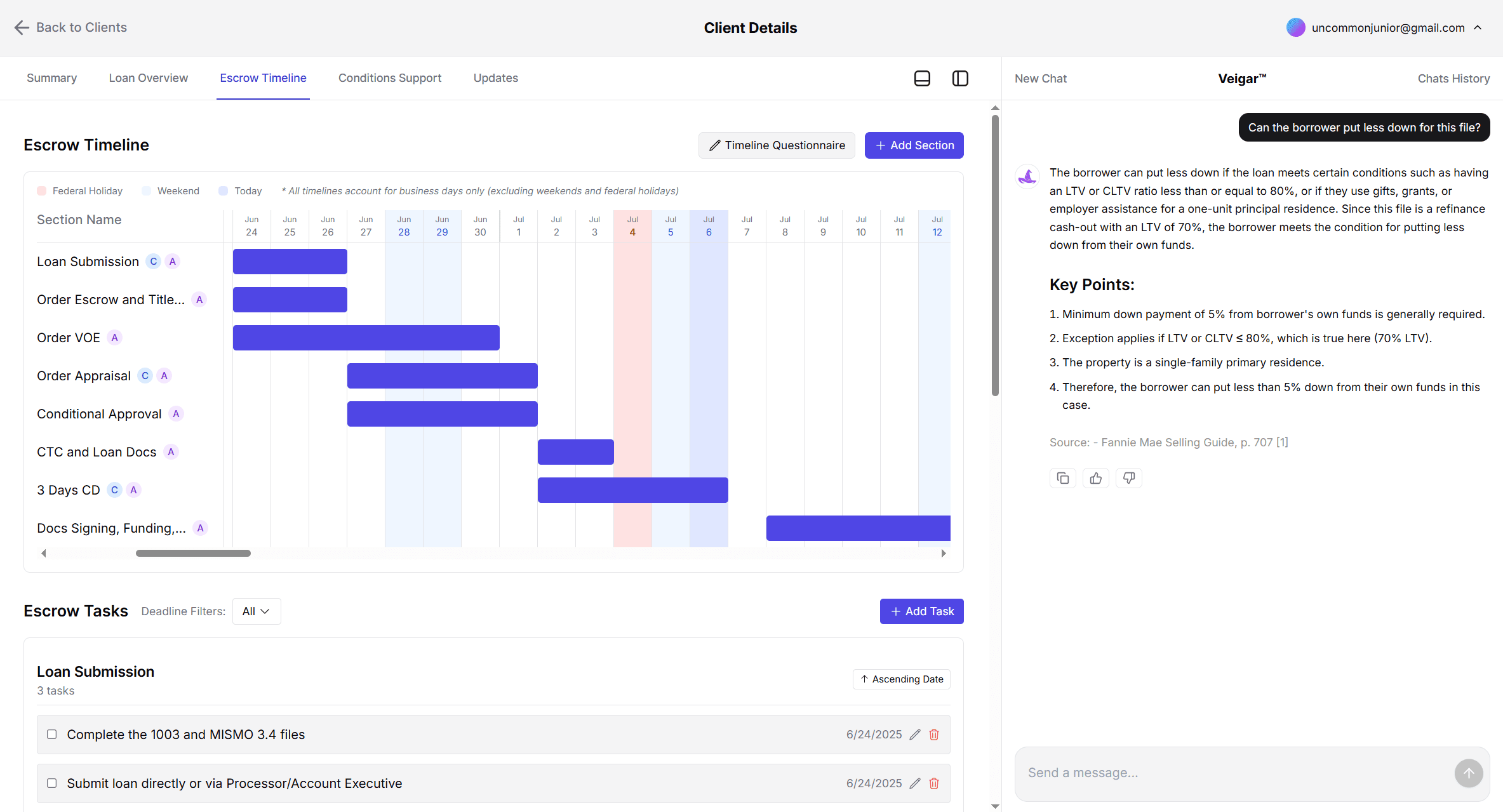Click the A badge on CTC and Loan Docs row
The width and height of the screenshot is (1503, 812).
pyautogui.click(x=171, y=452)
